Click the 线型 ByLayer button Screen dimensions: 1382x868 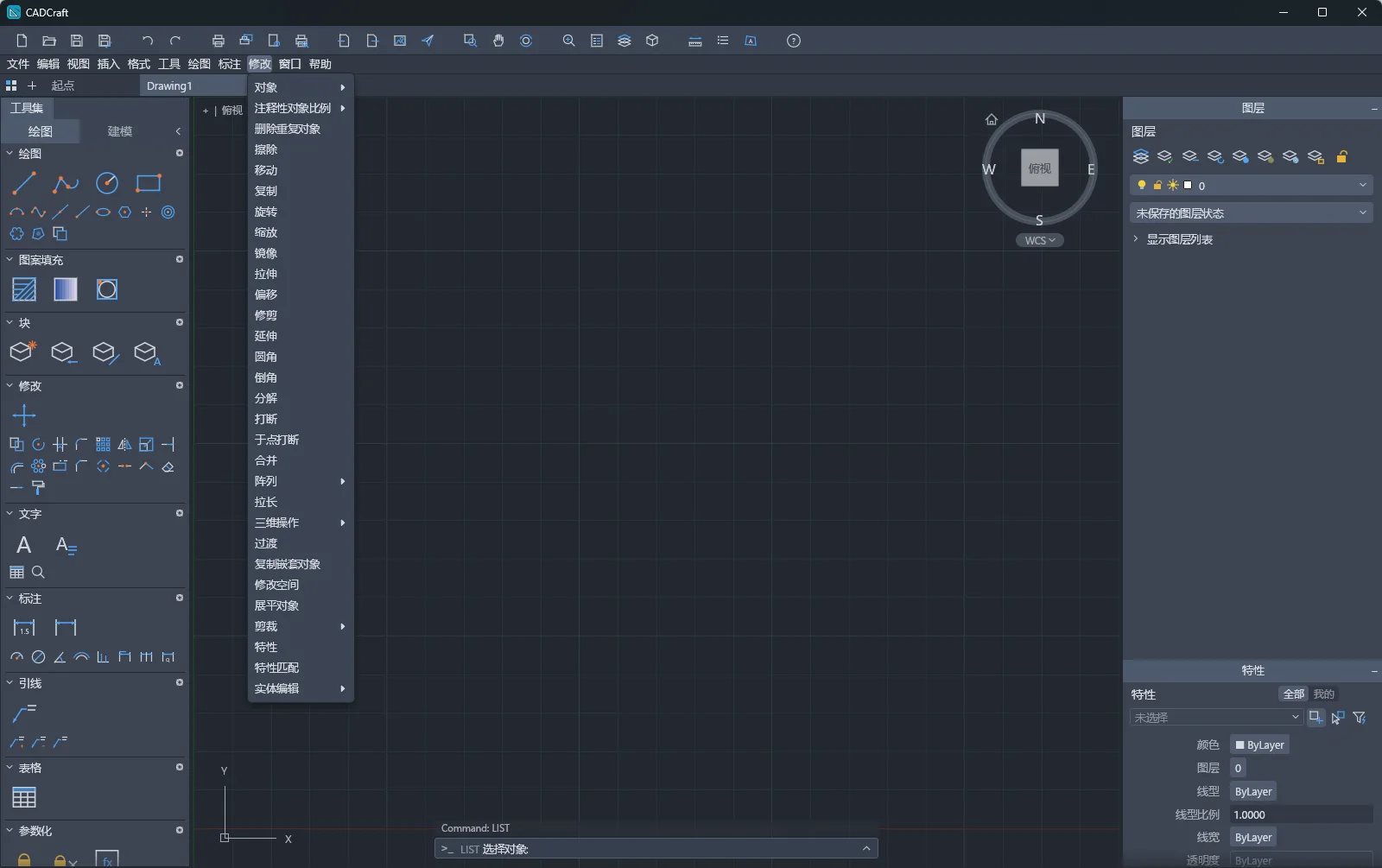[x=1253, y=791]
